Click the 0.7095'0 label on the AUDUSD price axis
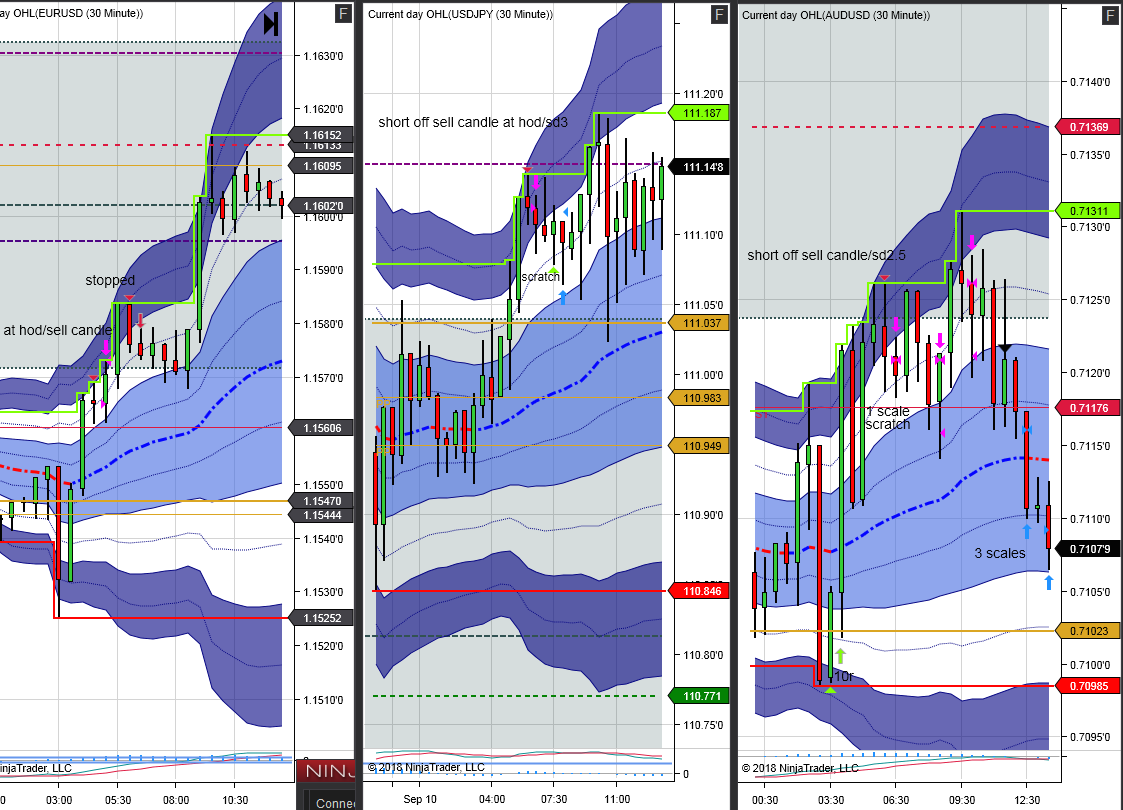This screenshot has height=810, width=1123. click(1090, 737)
